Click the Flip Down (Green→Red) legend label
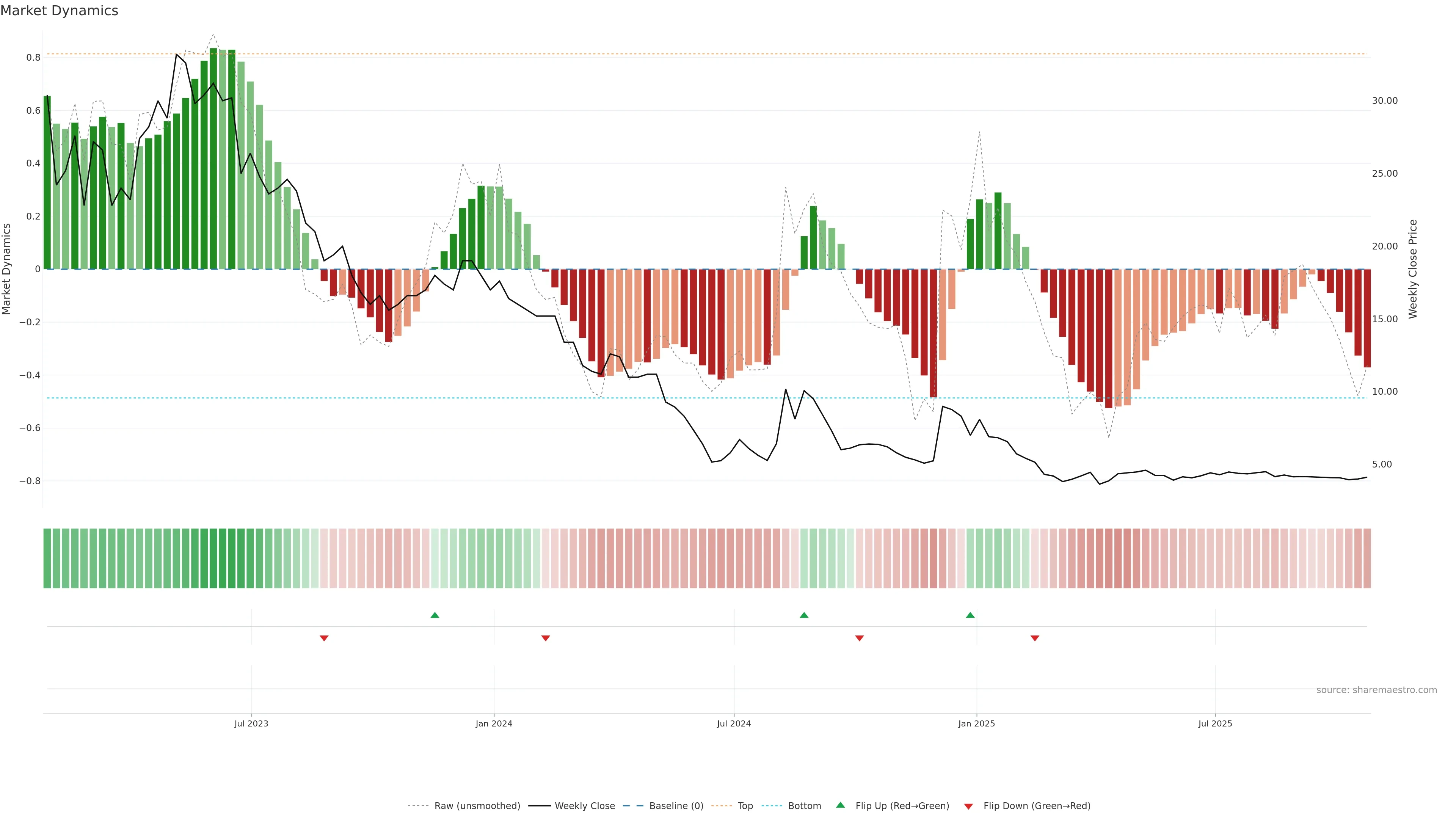Viewport: 1456px width, 819px height. coord(1037,806)
